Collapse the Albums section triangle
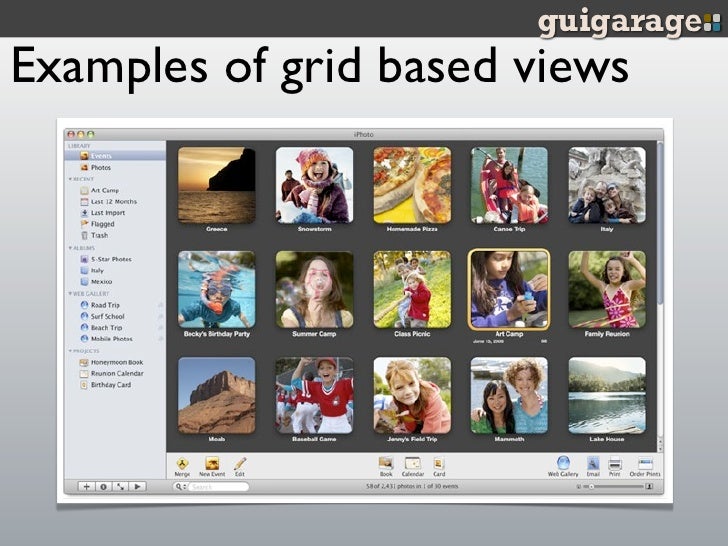This screenshot has width=728, height=546. 70,248
